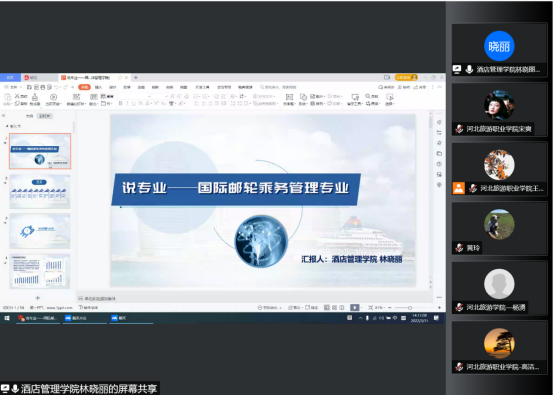553x395 pixels.
Task: Select the fourth slide thumbnail with charts
Action: 40,272
